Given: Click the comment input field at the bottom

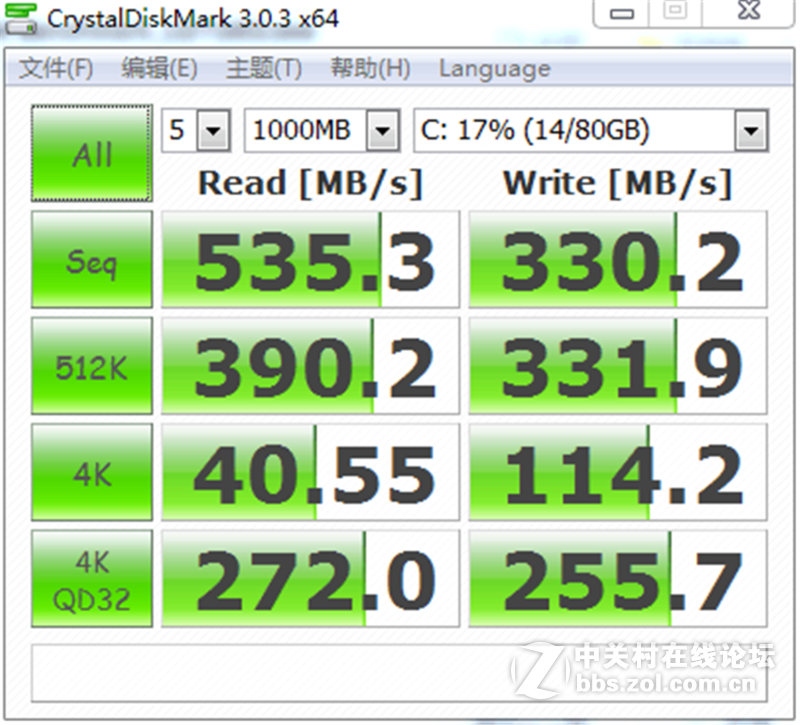Looking at the screenshot, I should [400, 671].
